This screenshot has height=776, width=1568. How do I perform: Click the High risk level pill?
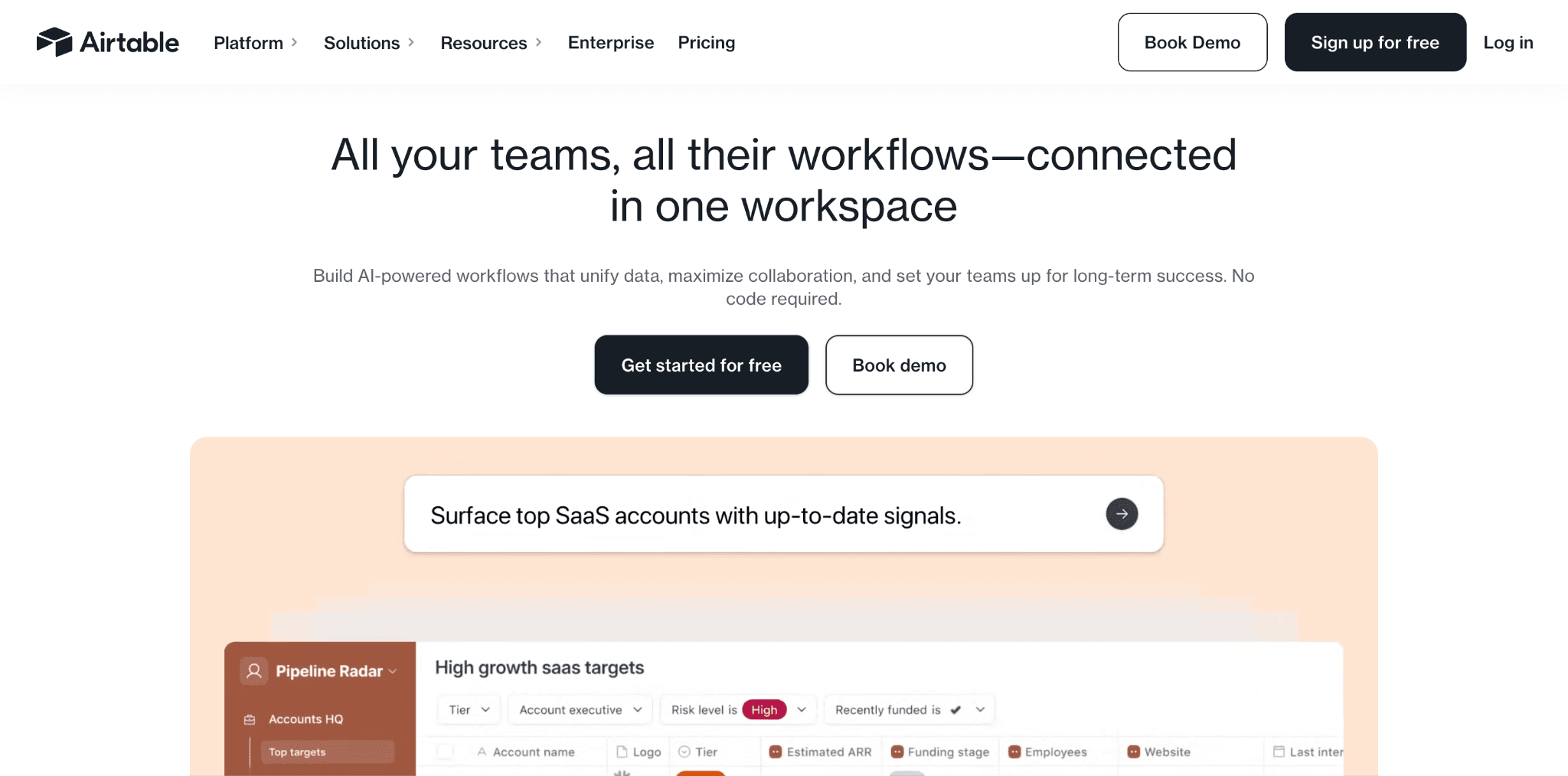763,709
